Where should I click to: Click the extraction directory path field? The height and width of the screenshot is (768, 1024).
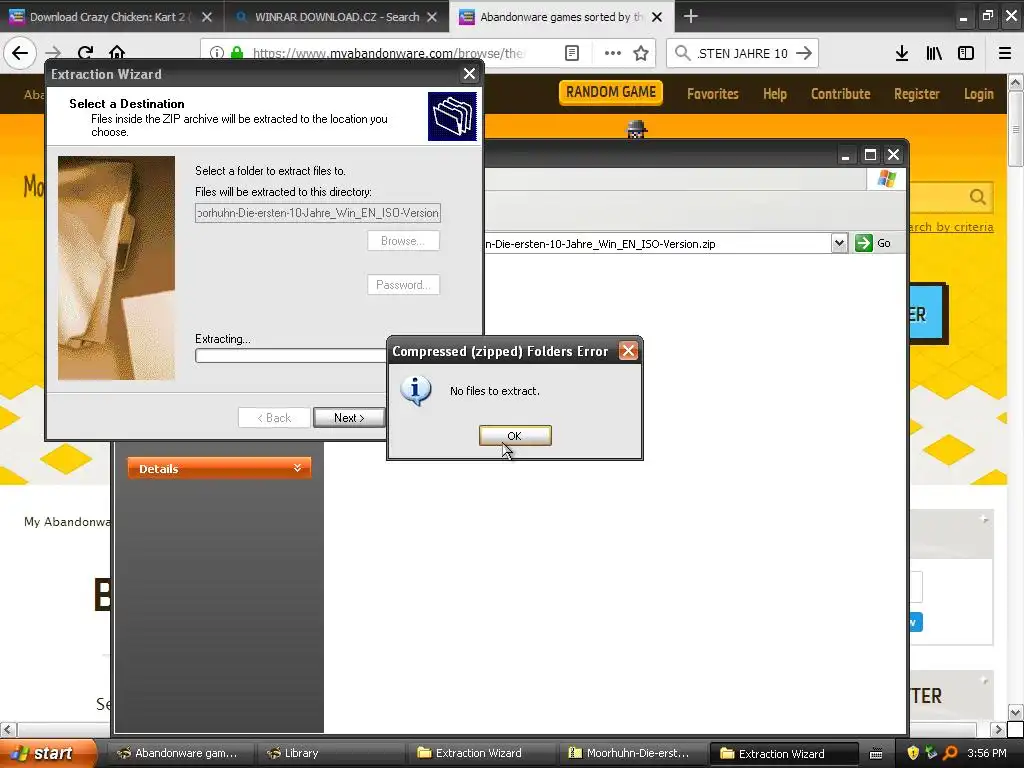pyautogui.click(x=317, y=213)
